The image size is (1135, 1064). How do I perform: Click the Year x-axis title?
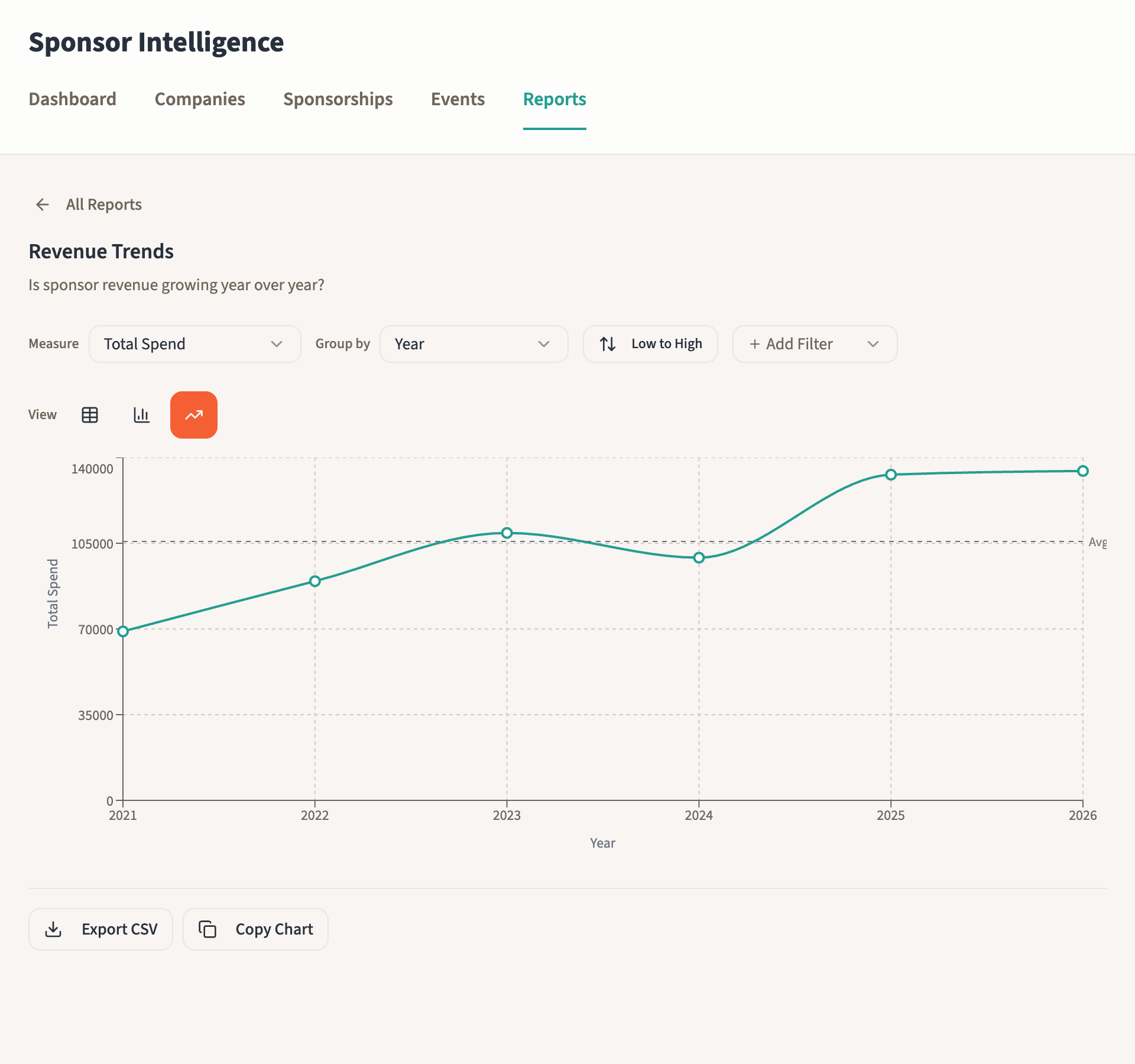602,843
